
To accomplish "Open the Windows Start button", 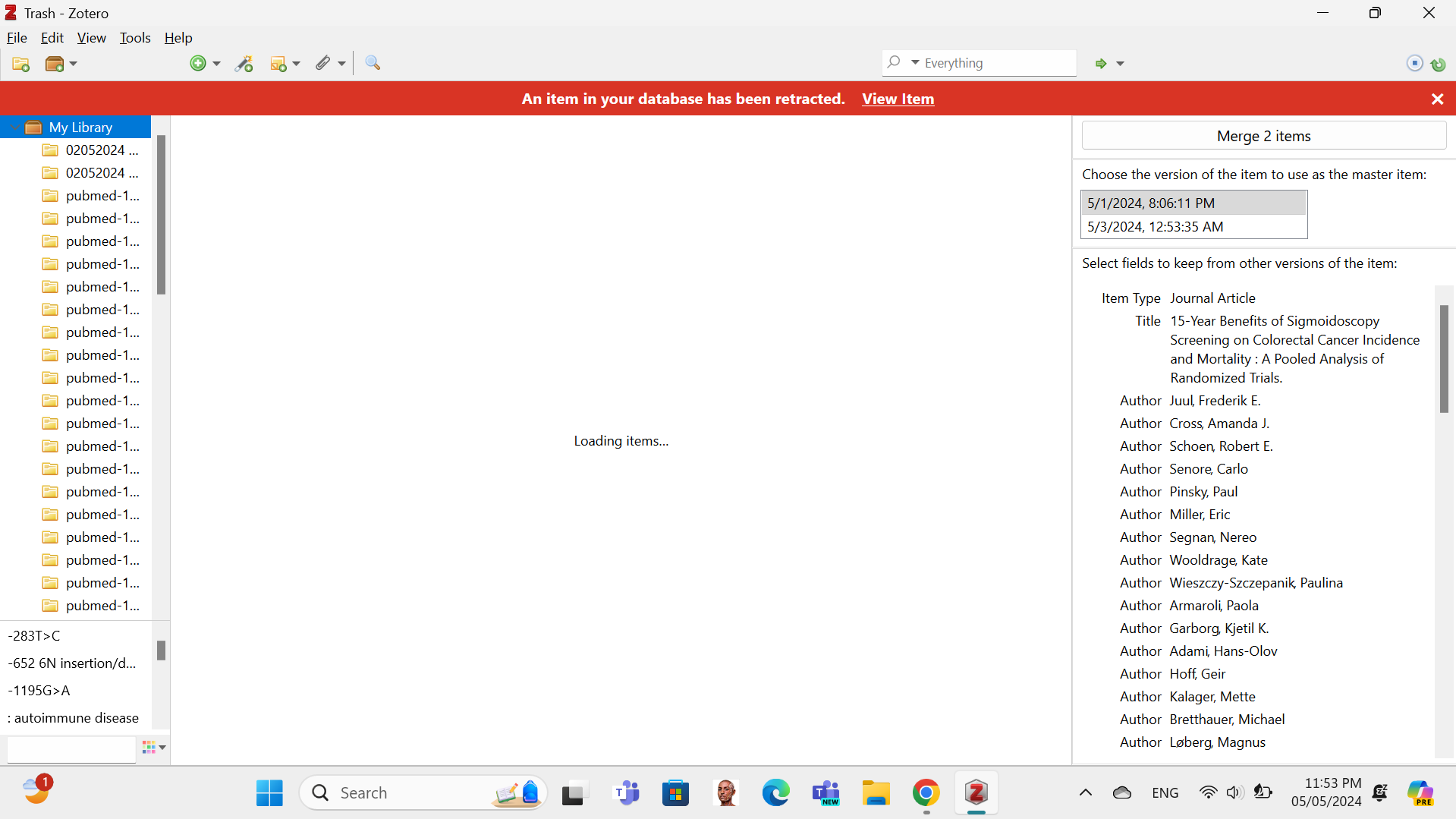I will pyautogui.click(x=269, y=793).
